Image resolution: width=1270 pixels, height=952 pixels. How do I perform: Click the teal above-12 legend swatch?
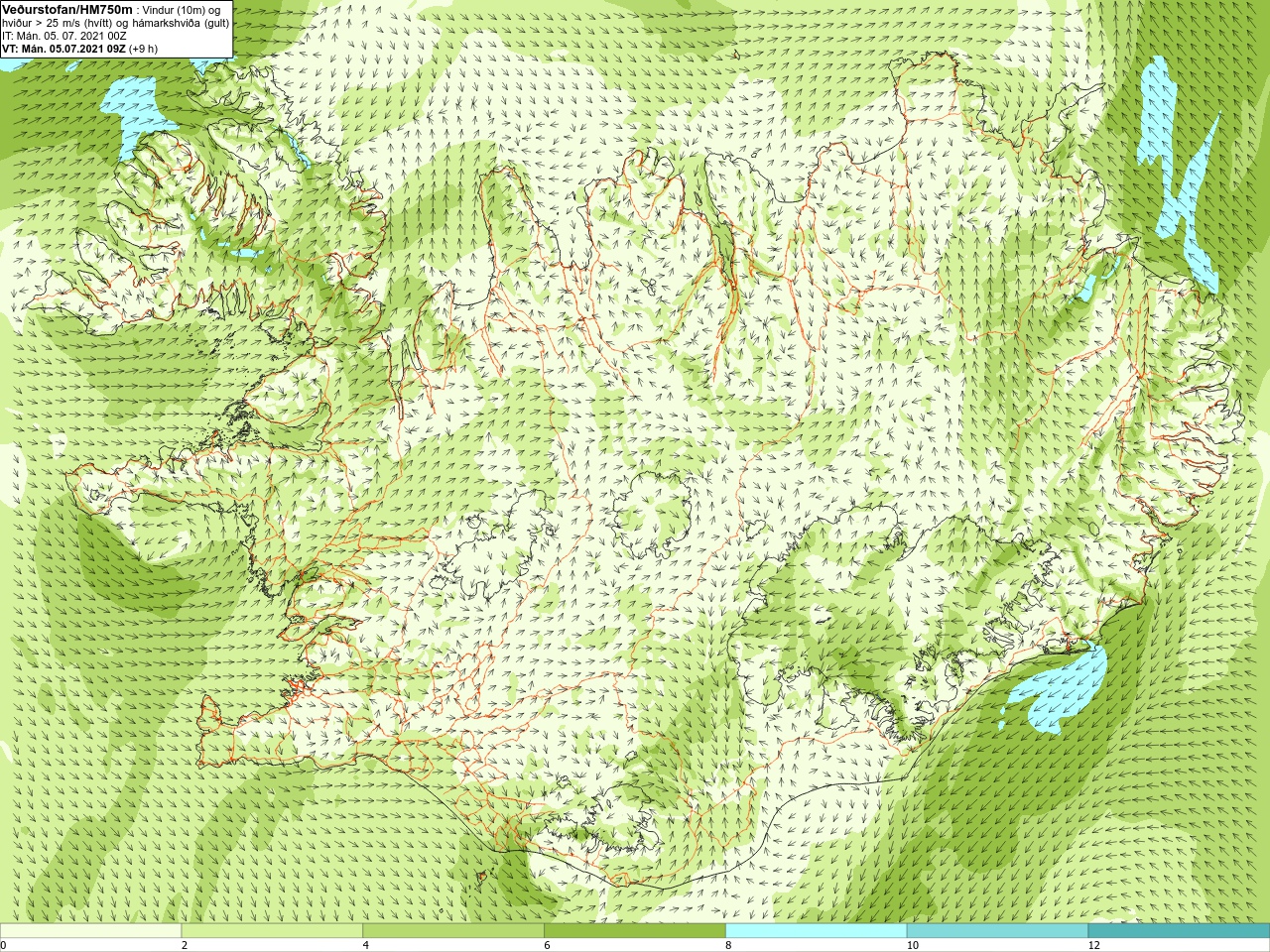[x=1179, y=931]
